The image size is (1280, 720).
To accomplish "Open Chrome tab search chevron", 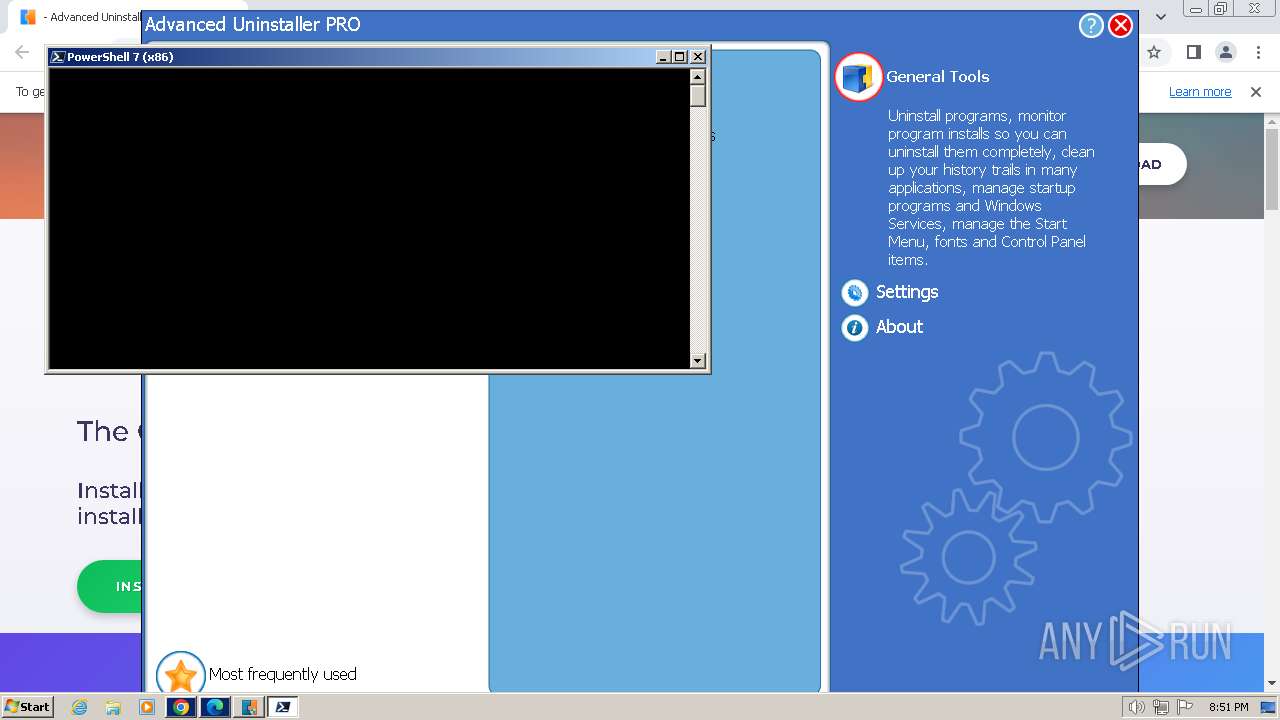I will [x=1161, y=16].
